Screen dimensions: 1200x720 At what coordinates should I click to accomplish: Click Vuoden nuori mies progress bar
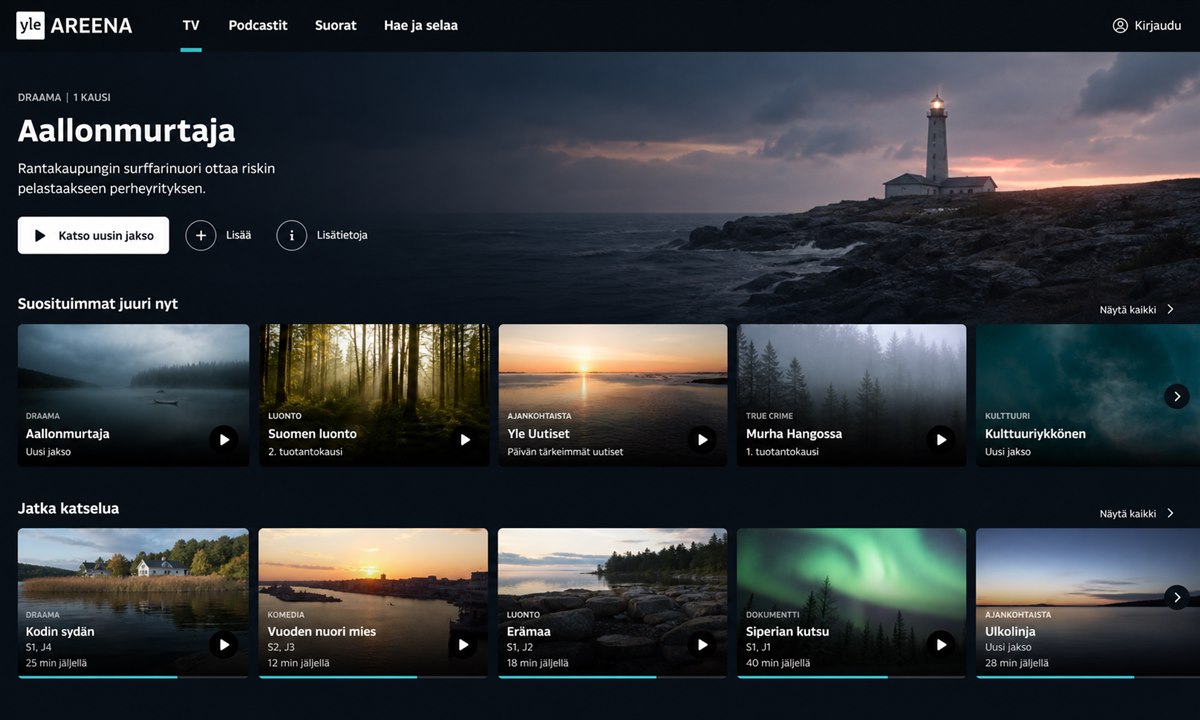coord(374,677)
